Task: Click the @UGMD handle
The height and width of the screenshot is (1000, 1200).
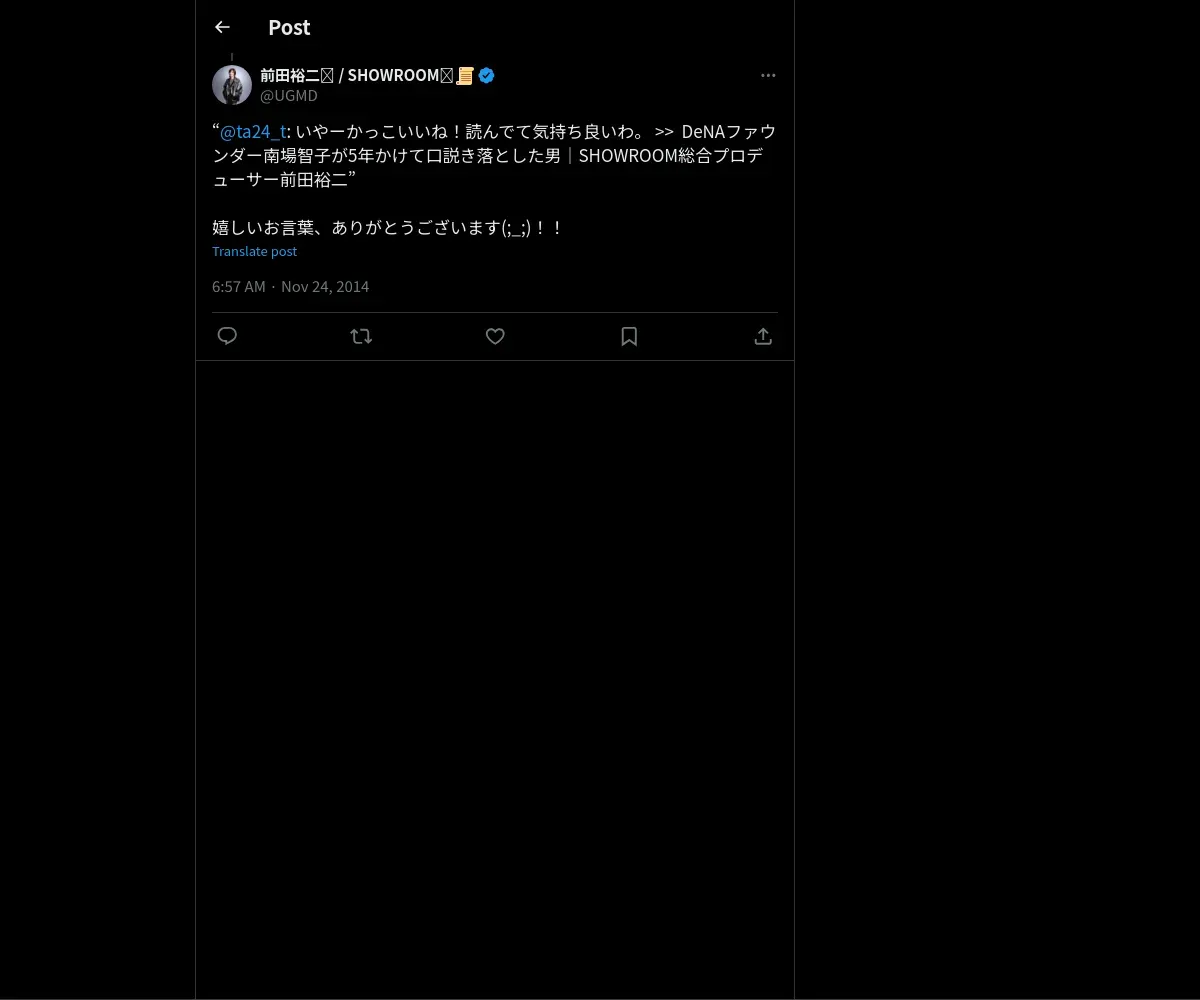Action: (289, 96)
